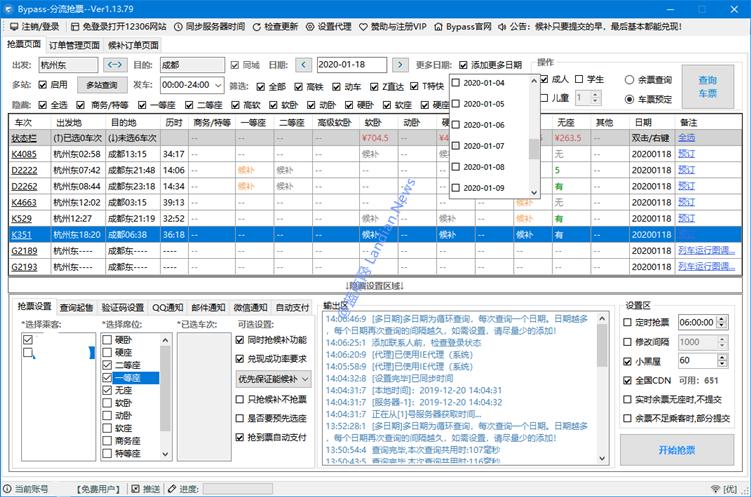The height and width of the screenshot is (497, 751).
Task: Open the 微信通知 tab
Action: click(250, 307)
